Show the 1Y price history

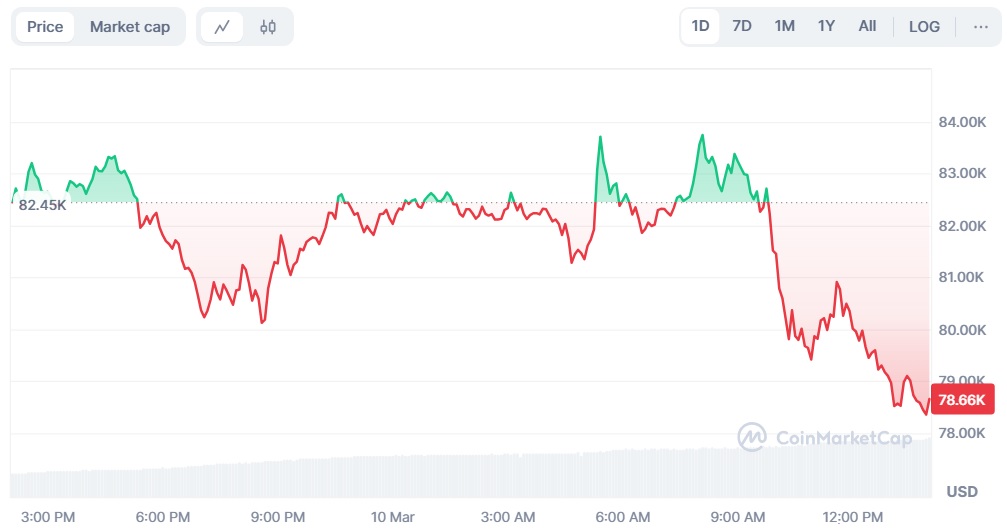tap(826, 26)
